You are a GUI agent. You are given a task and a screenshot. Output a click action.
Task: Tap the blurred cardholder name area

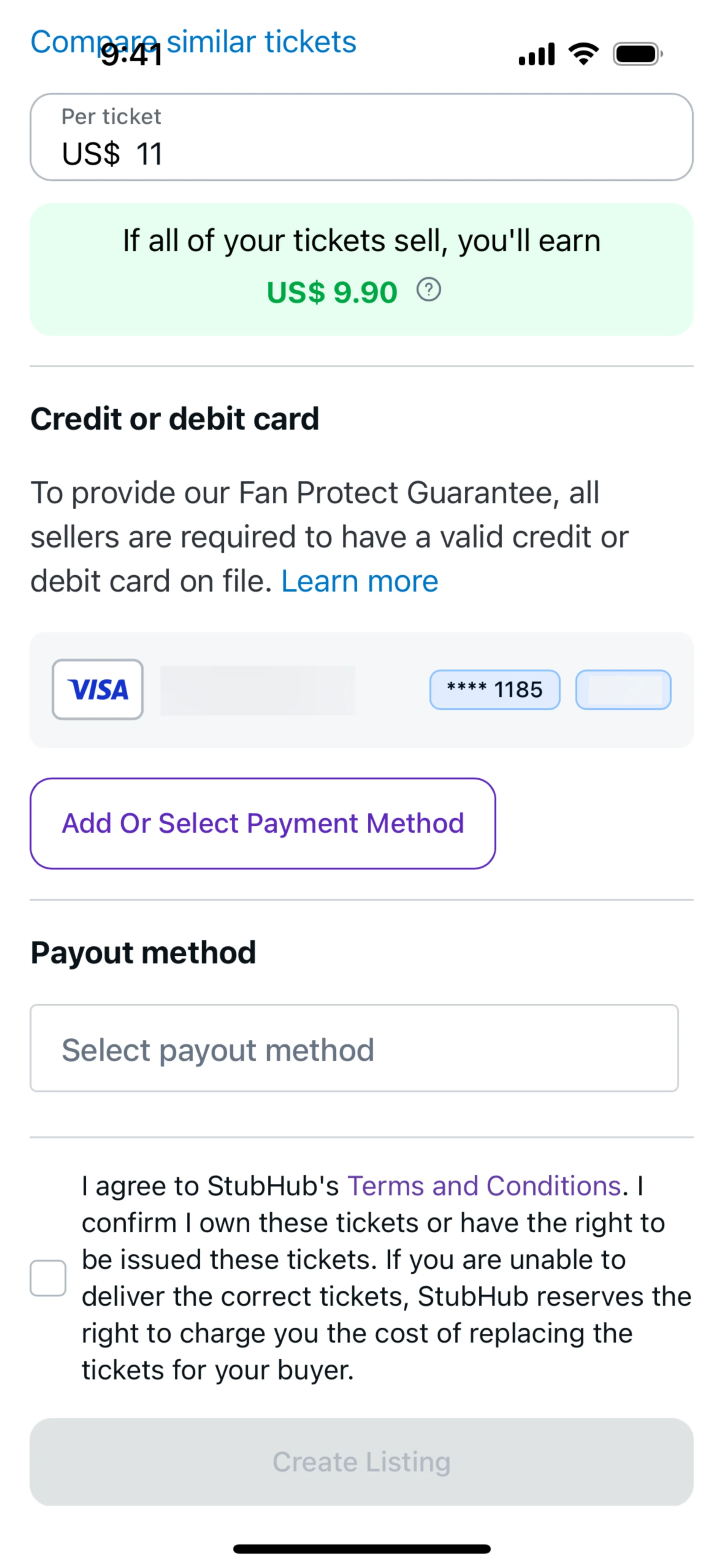coord(258,690)
